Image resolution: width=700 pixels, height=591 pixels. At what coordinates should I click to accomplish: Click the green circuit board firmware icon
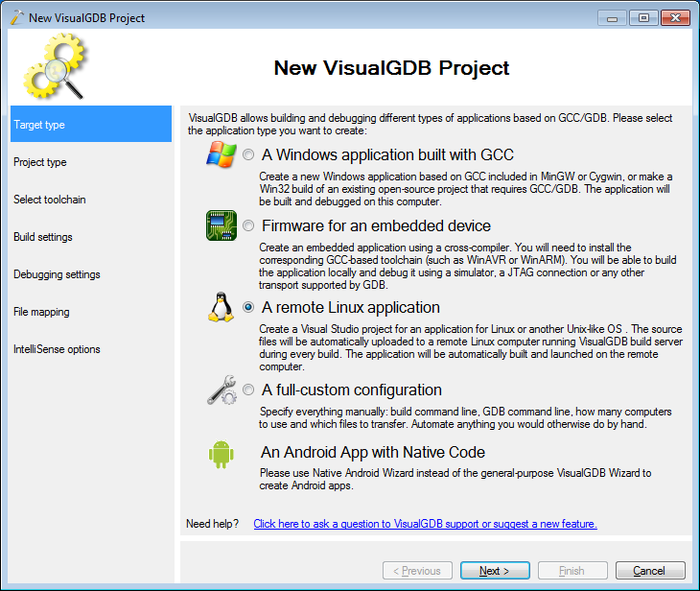pyautogui.click(x=221, y=225)
